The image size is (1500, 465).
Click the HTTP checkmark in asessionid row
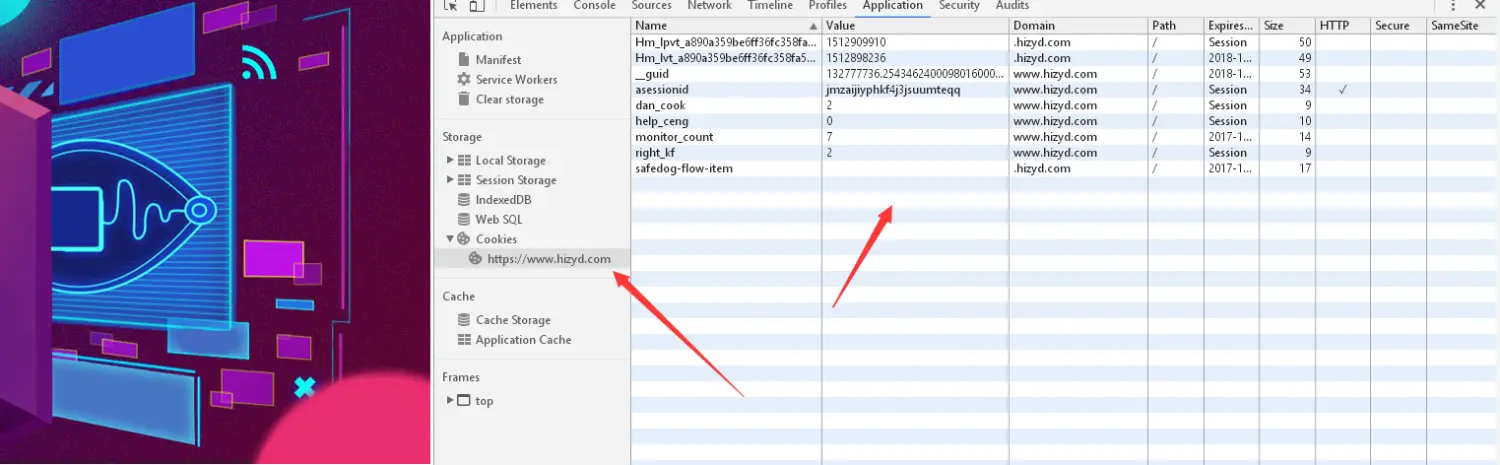point(1343,90)
